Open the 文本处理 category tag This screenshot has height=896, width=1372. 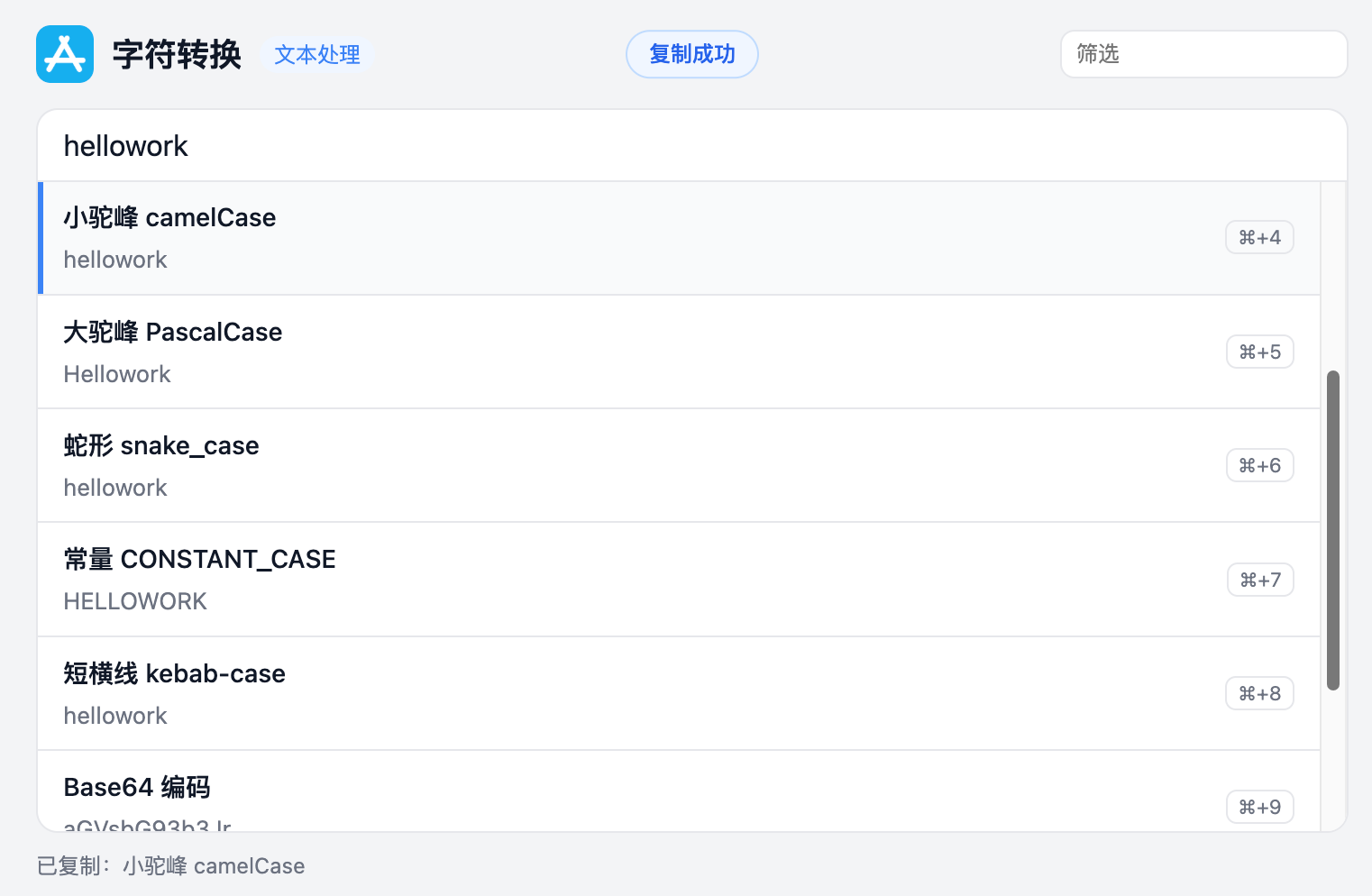317,54
